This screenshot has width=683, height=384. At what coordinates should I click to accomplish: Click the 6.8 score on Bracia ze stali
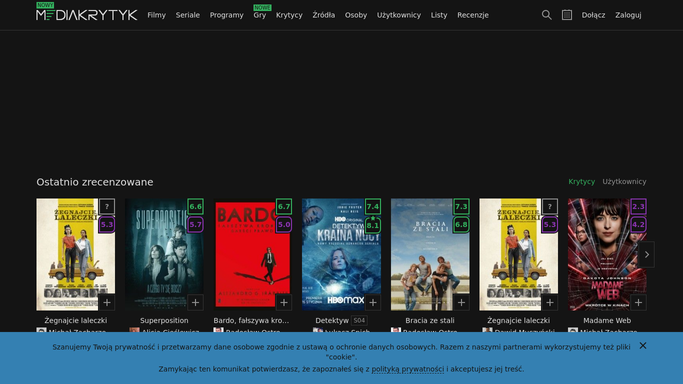pyautogui.click(x=461, y=225)
